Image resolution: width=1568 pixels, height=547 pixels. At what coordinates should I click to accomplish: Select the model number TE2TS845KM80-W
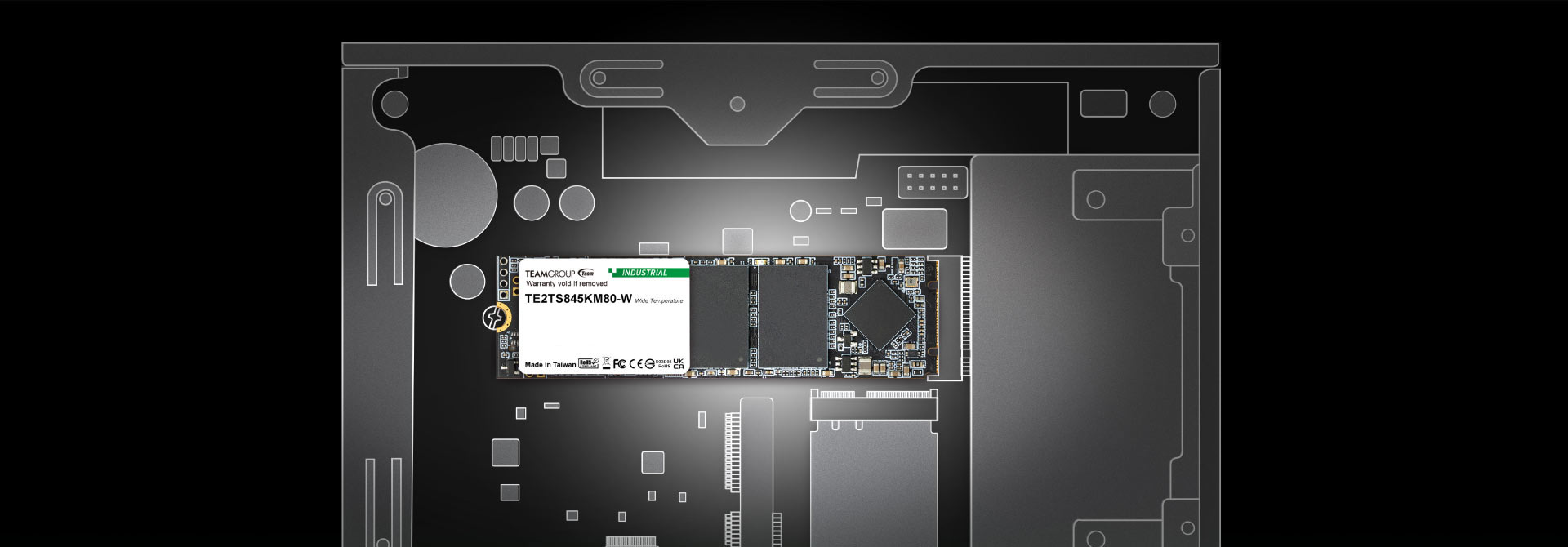coord(578,299)
